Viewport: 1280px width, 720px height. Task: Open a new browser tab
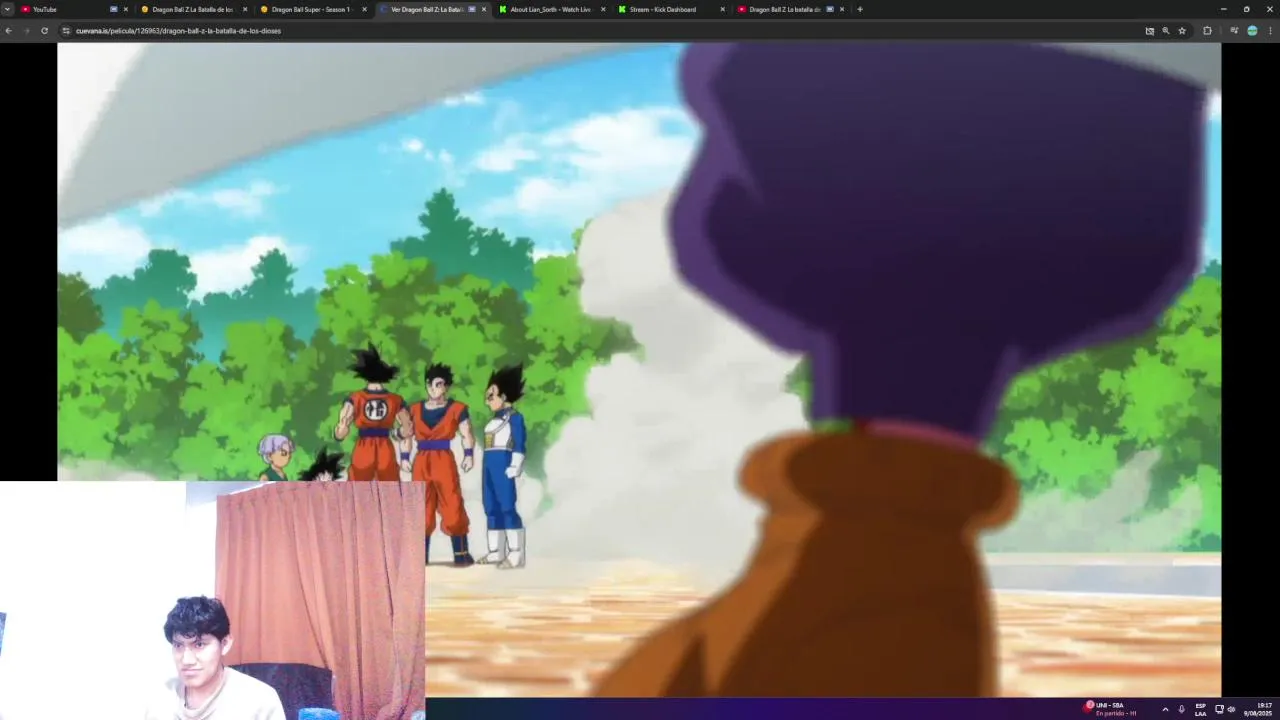coord(859,9)
